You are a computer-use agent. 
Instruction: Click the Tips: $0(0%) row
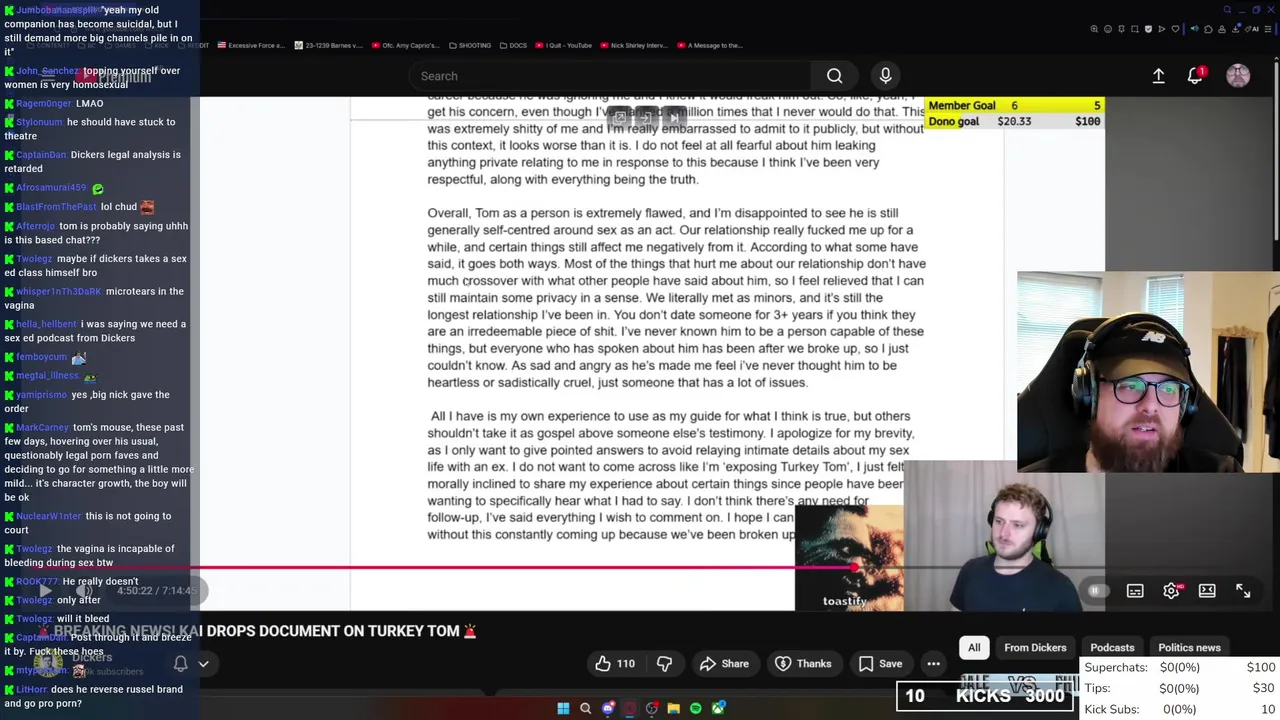pos(1180,688)
